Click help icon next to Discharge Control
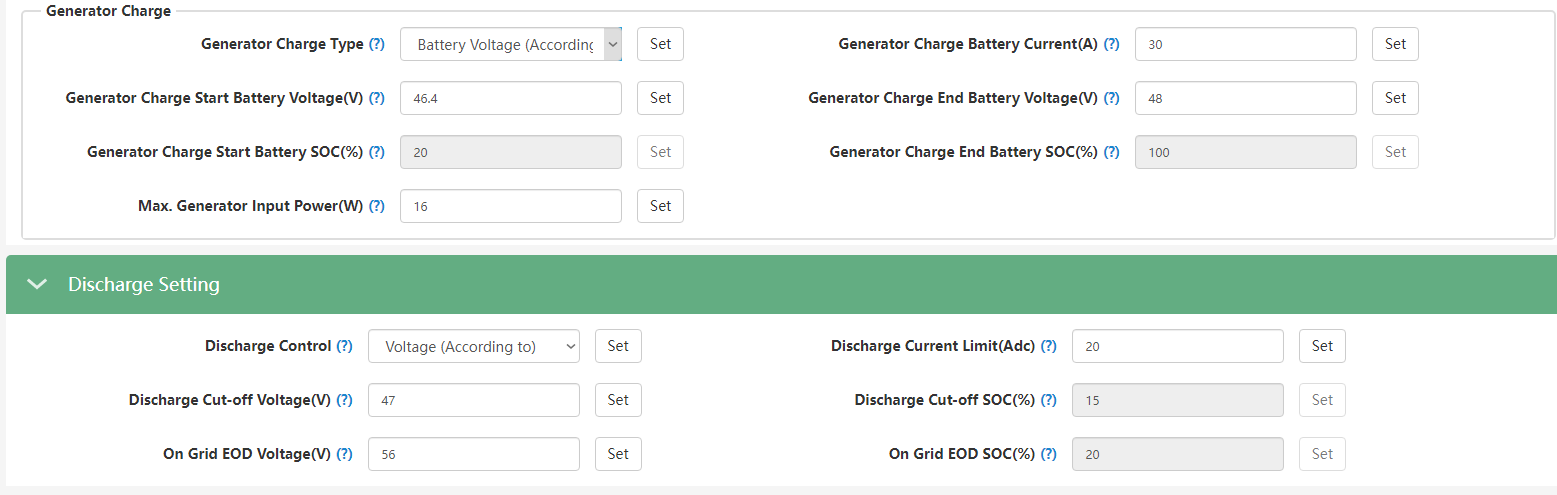The image size is (1557, 495). click(x=344, y=346)
